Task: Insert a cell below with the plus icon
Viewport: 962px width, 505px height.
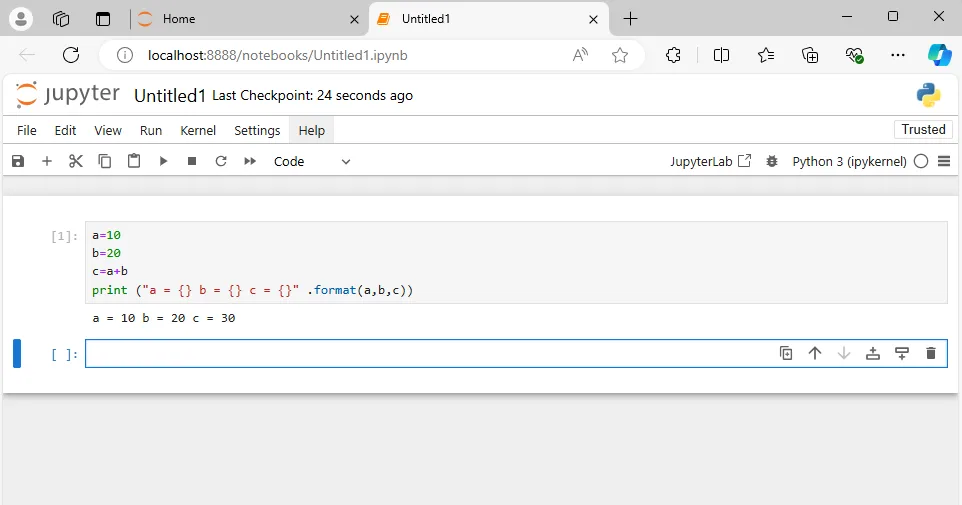Action: coord(47,161)
